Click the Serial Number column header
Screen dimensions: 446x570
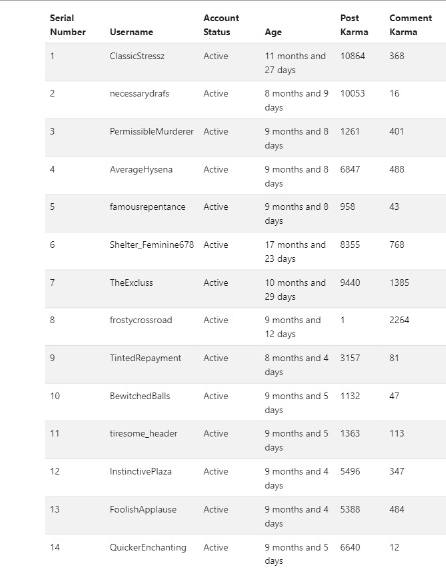68,25
